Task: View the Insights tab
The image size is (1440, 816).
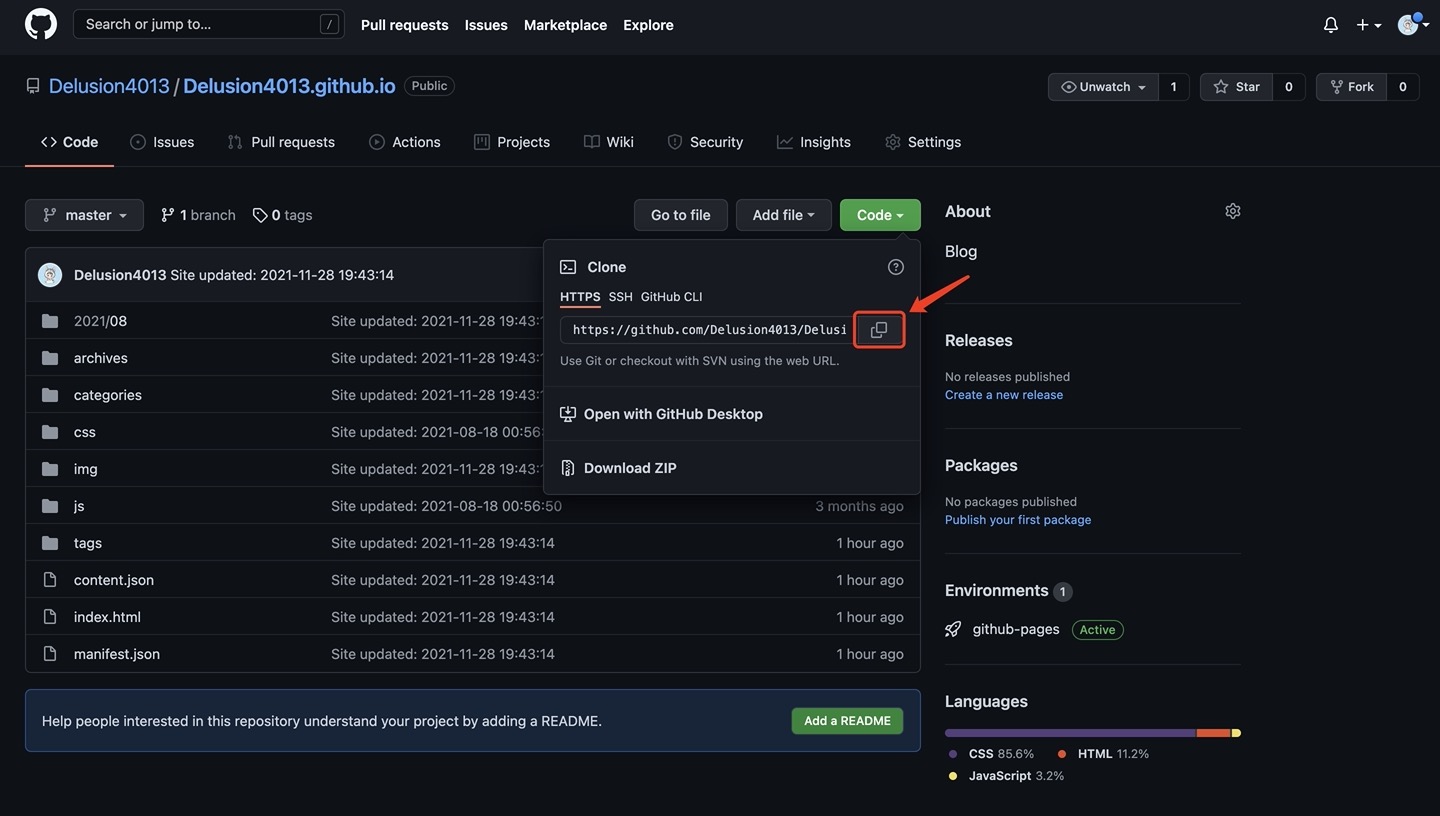Action: 814,142
